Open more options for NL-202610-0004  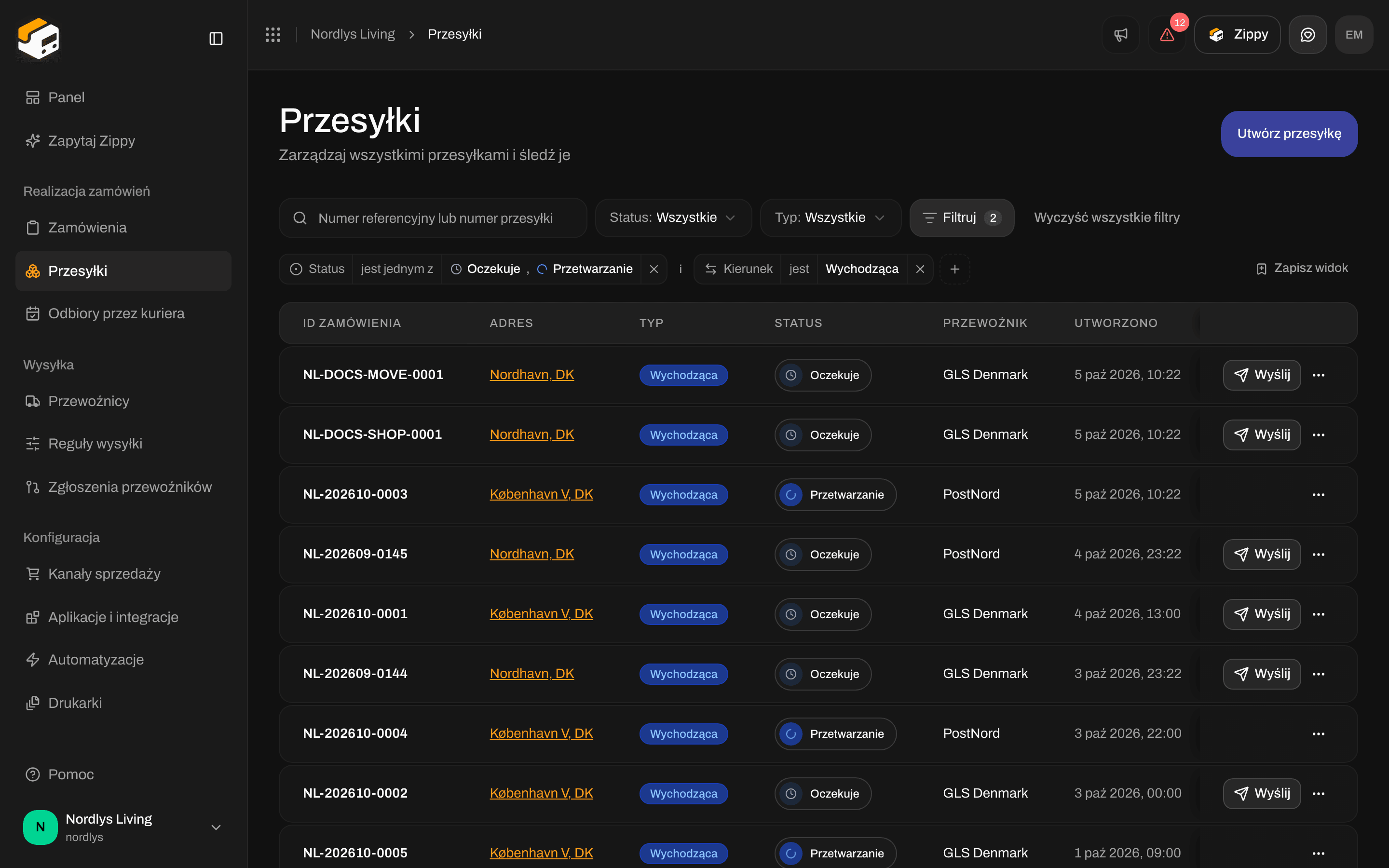1319,733
